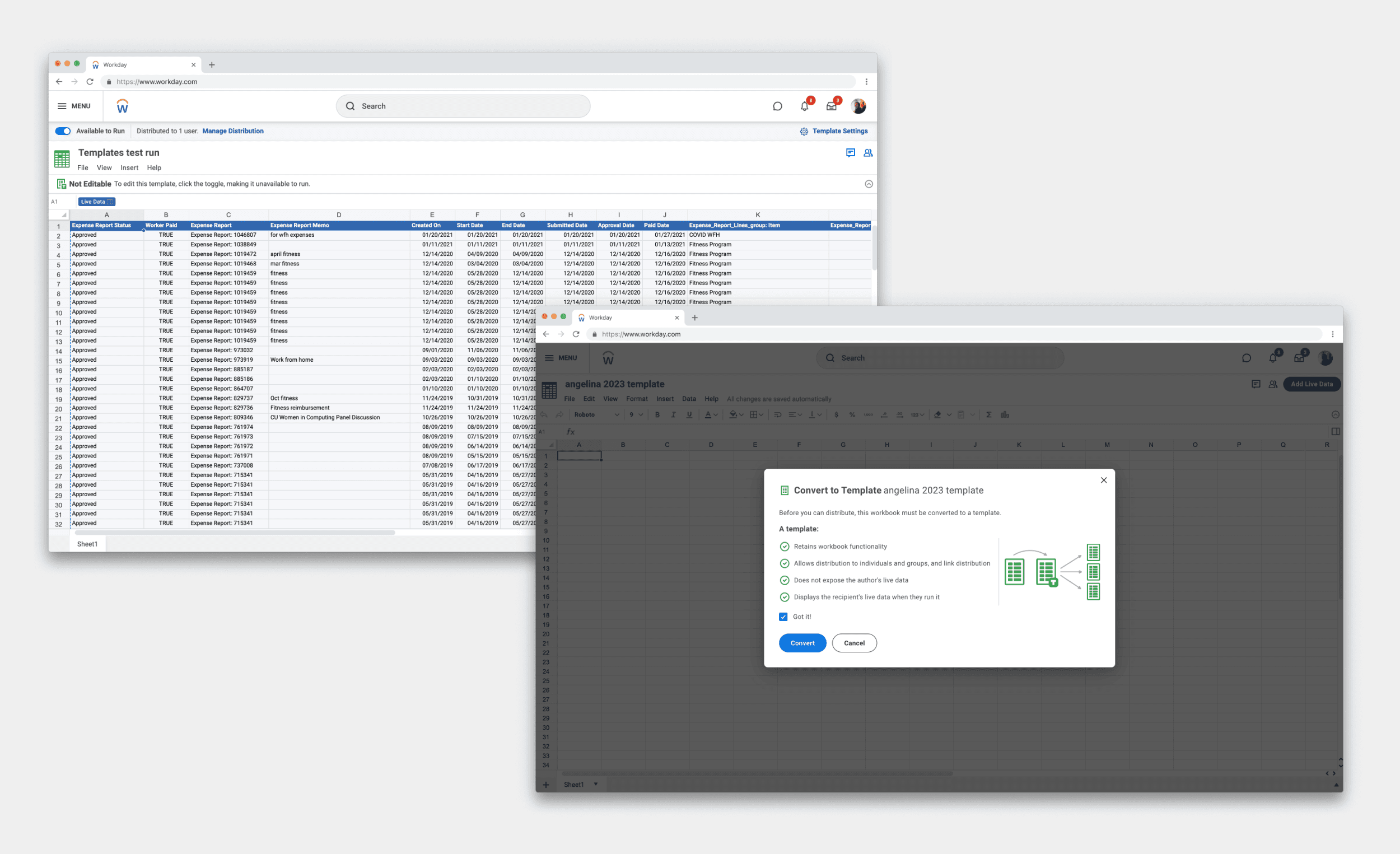Open the Sheet1 tab dropdown arrow
Screen dimensions: 1400x854
pyautogui.click(x=595, y=784)
